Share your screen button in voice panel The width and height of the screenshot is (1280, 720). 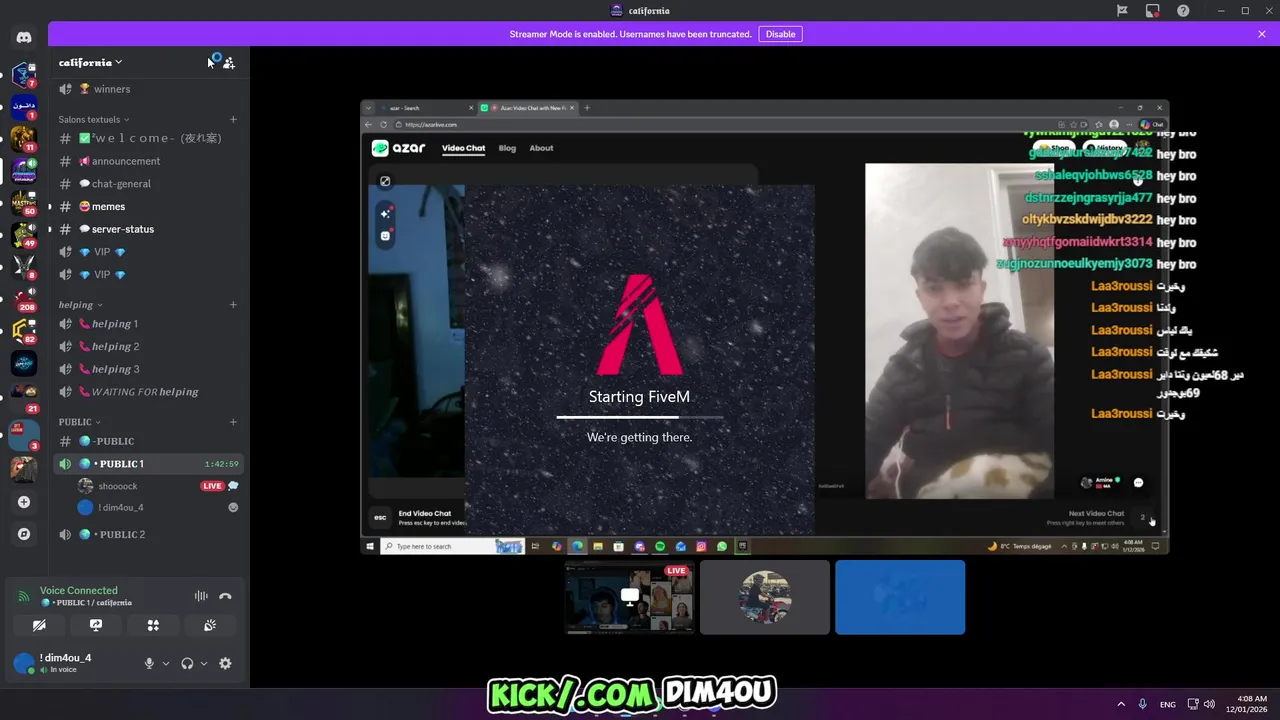[96, 625]
